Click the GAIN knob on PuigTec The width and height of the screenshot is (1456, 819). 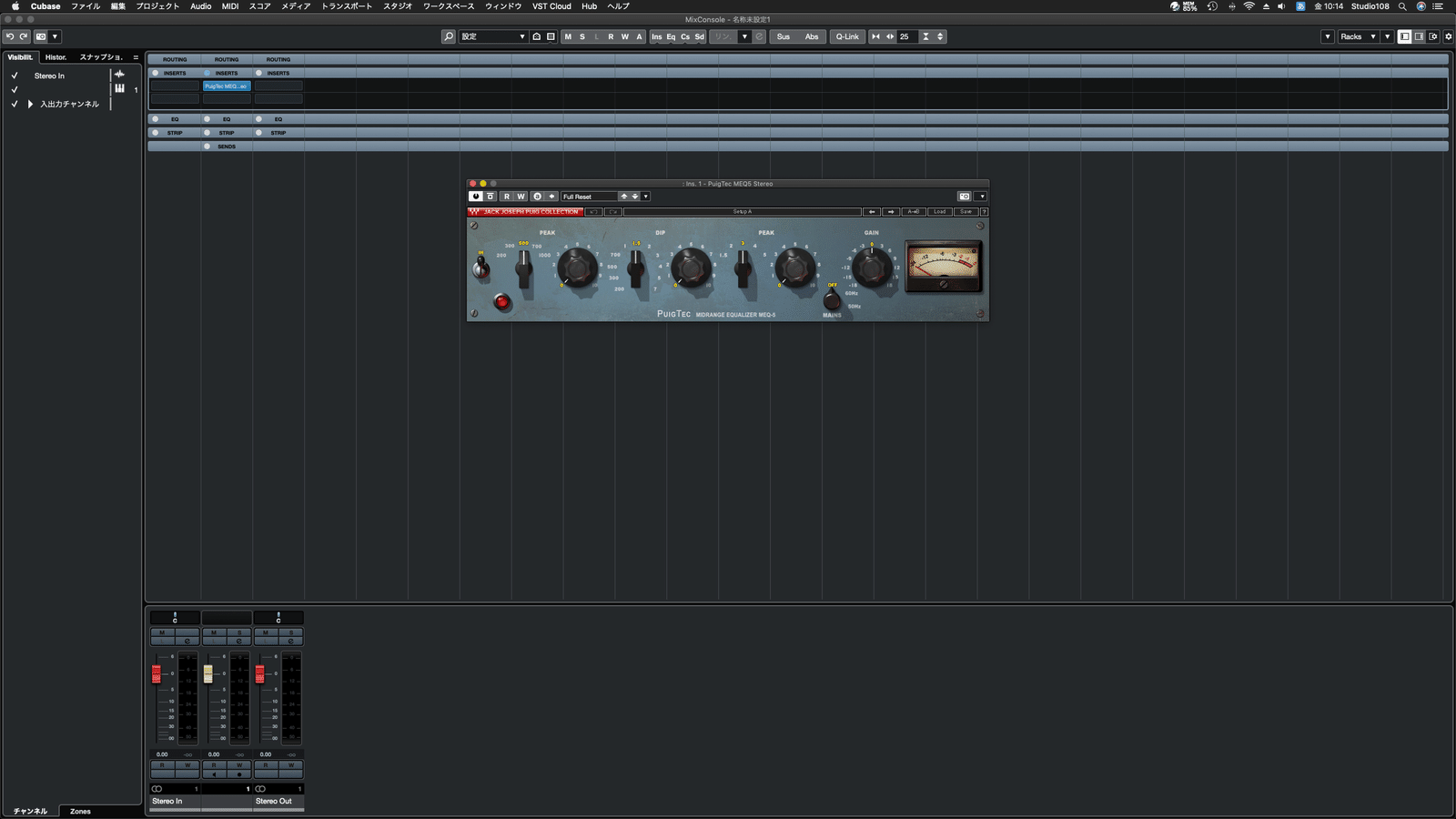point(872,268)
